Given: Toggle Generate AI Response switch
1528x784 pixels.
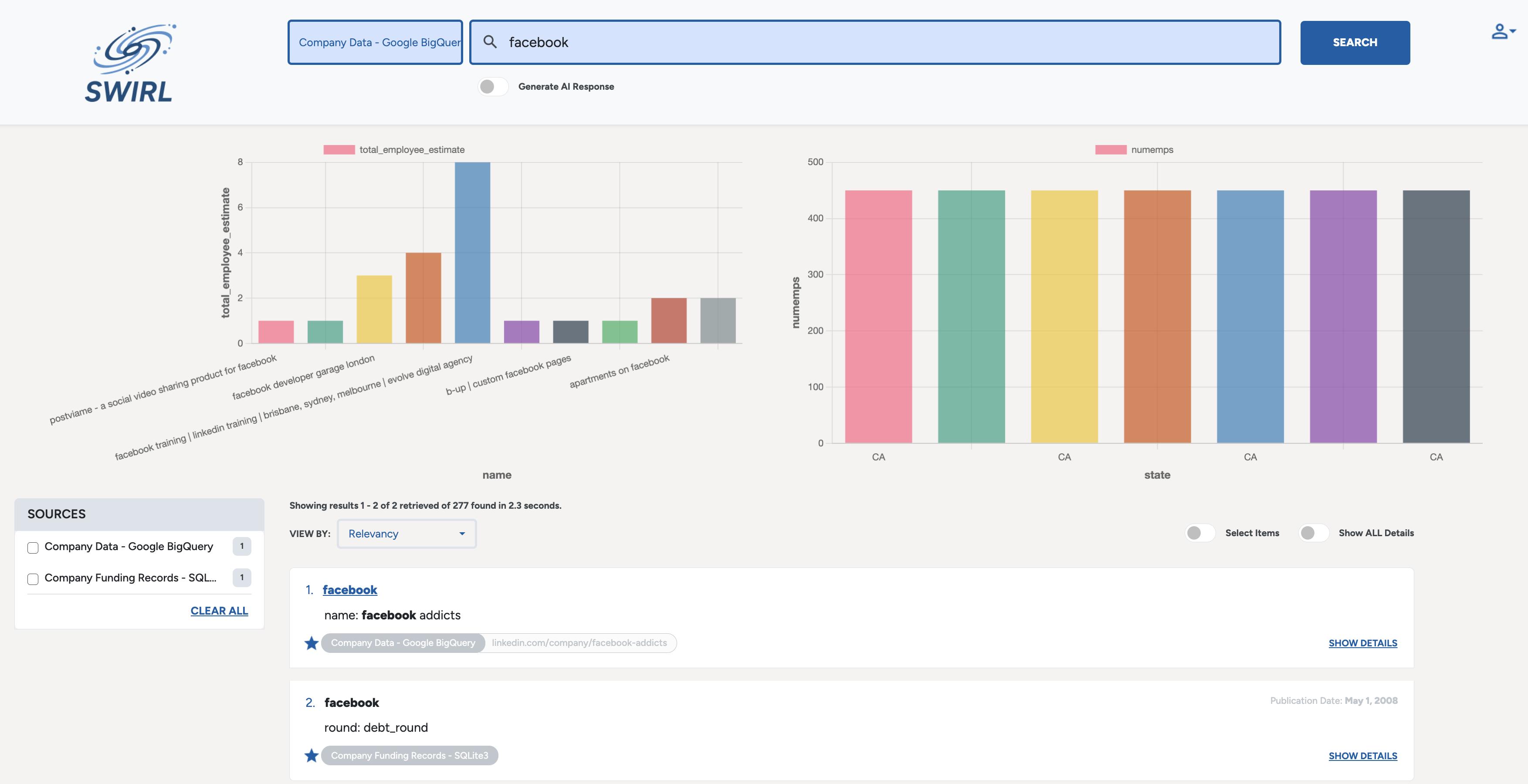Looking at the screenshot, I should click(493, 87).
